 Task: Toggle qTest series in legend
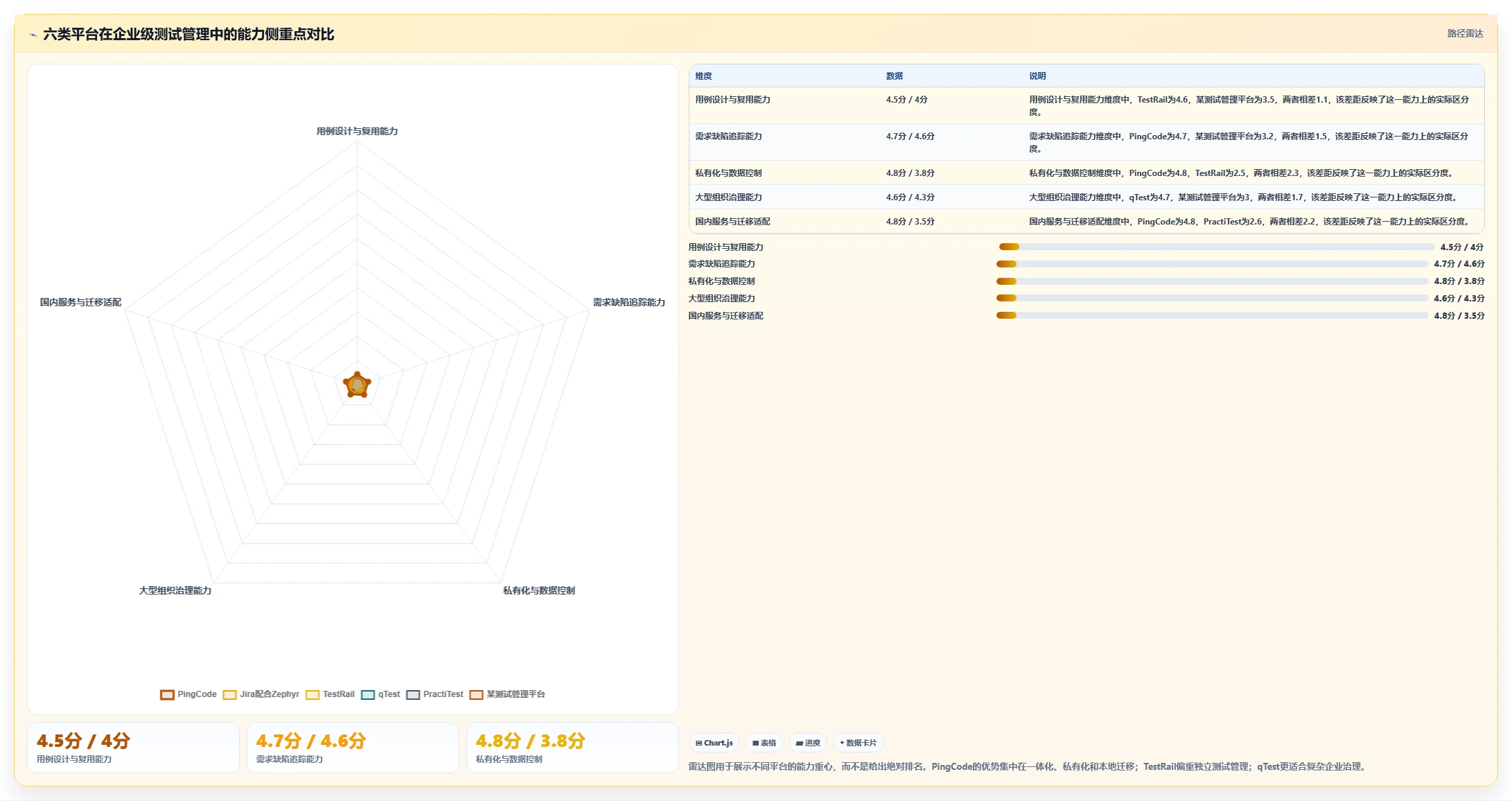tap(380, 694)
